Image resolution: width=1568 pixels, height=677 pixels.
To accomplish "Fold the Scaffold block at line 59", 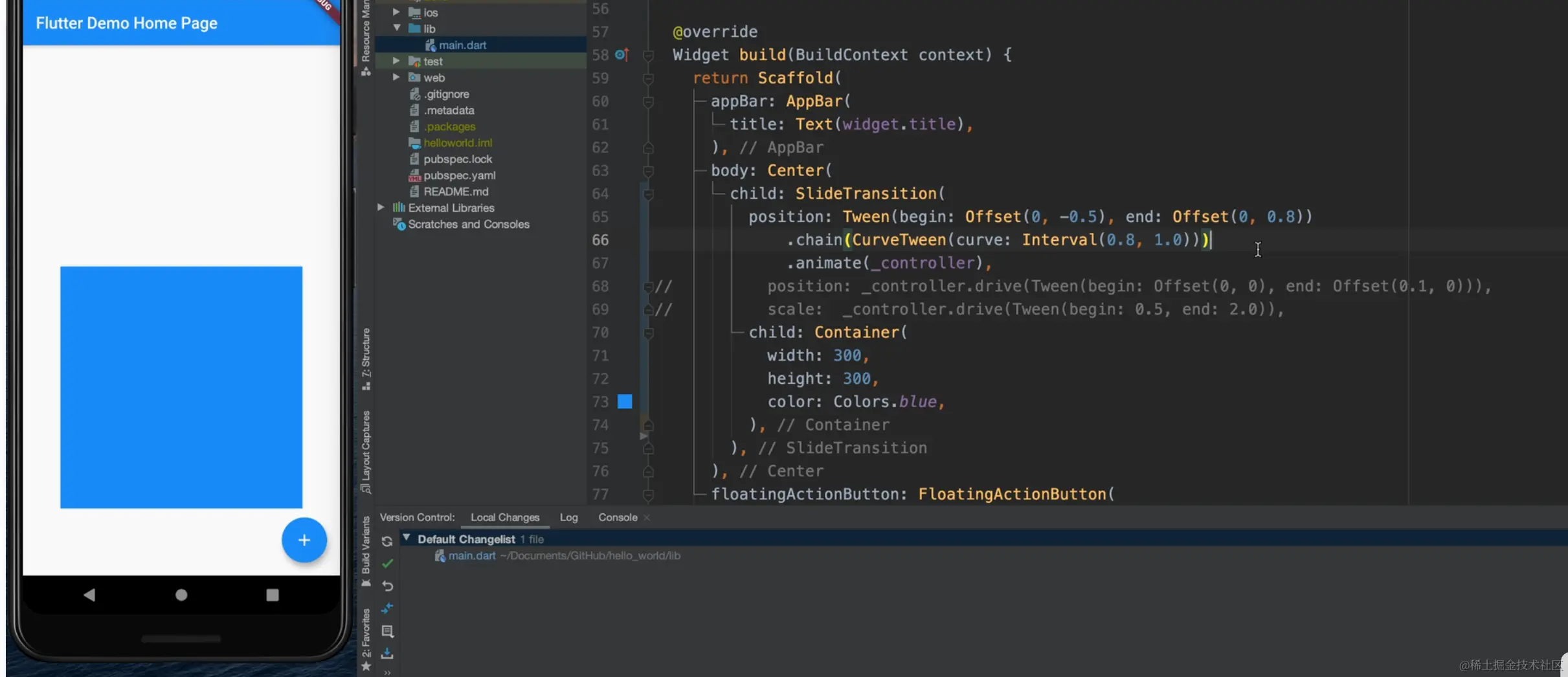I will tap(648, 78).
